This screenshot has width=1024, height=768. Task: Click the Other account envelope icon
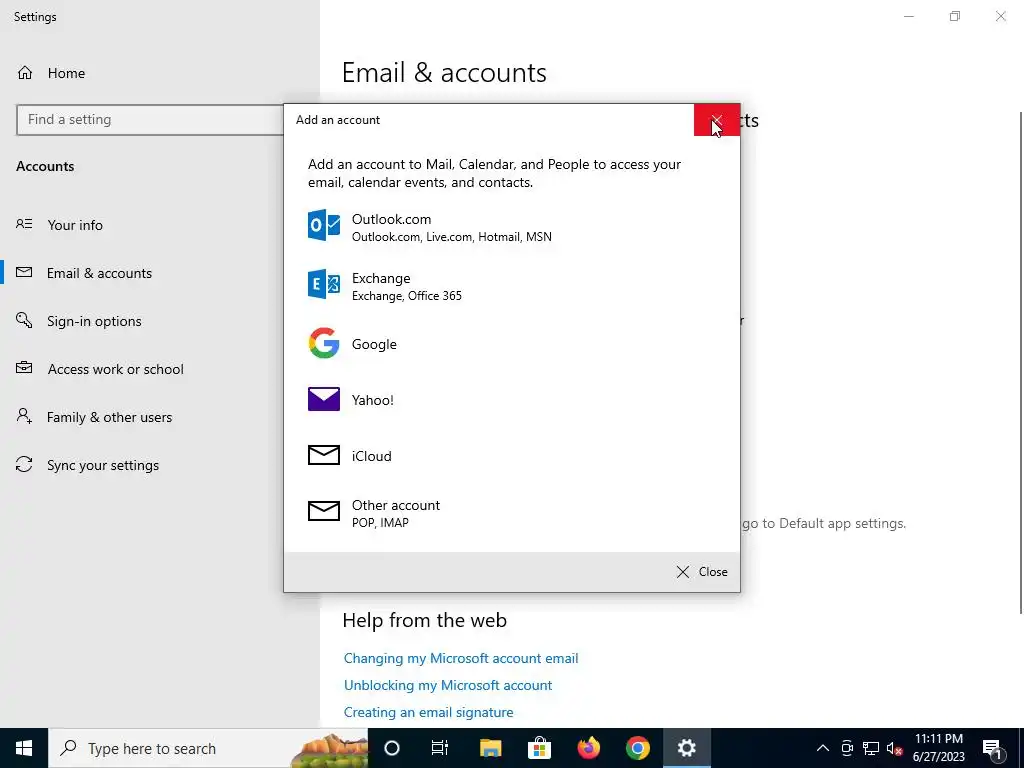tap(324, 511)
